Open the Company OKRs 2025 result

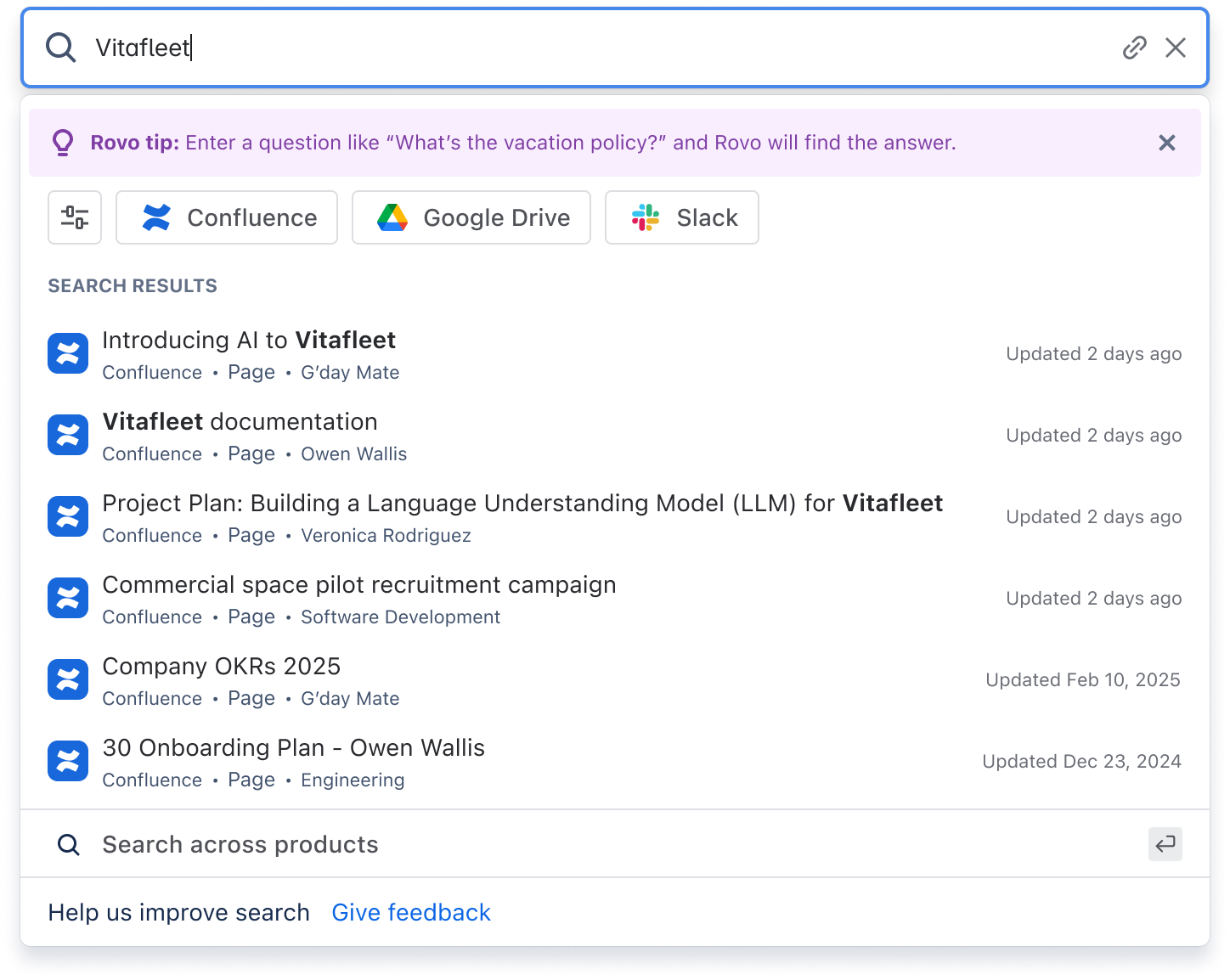pos(221,666)
